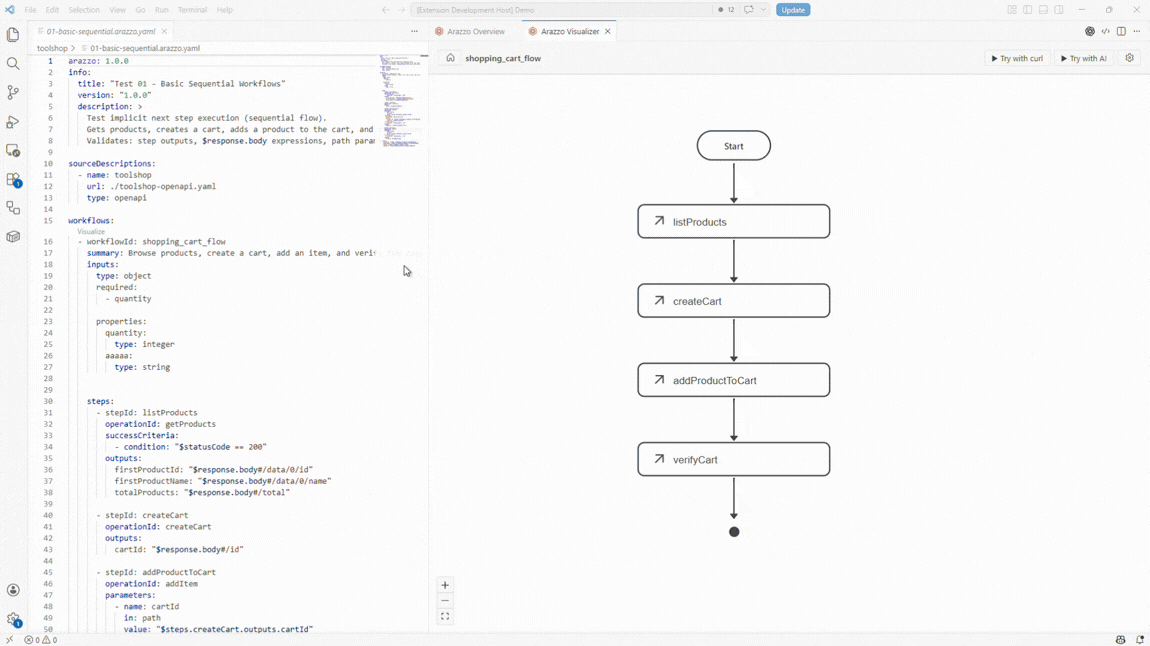The image size is (1150, 646).
Task: Open the Run menu
Action: pos(161,10)
